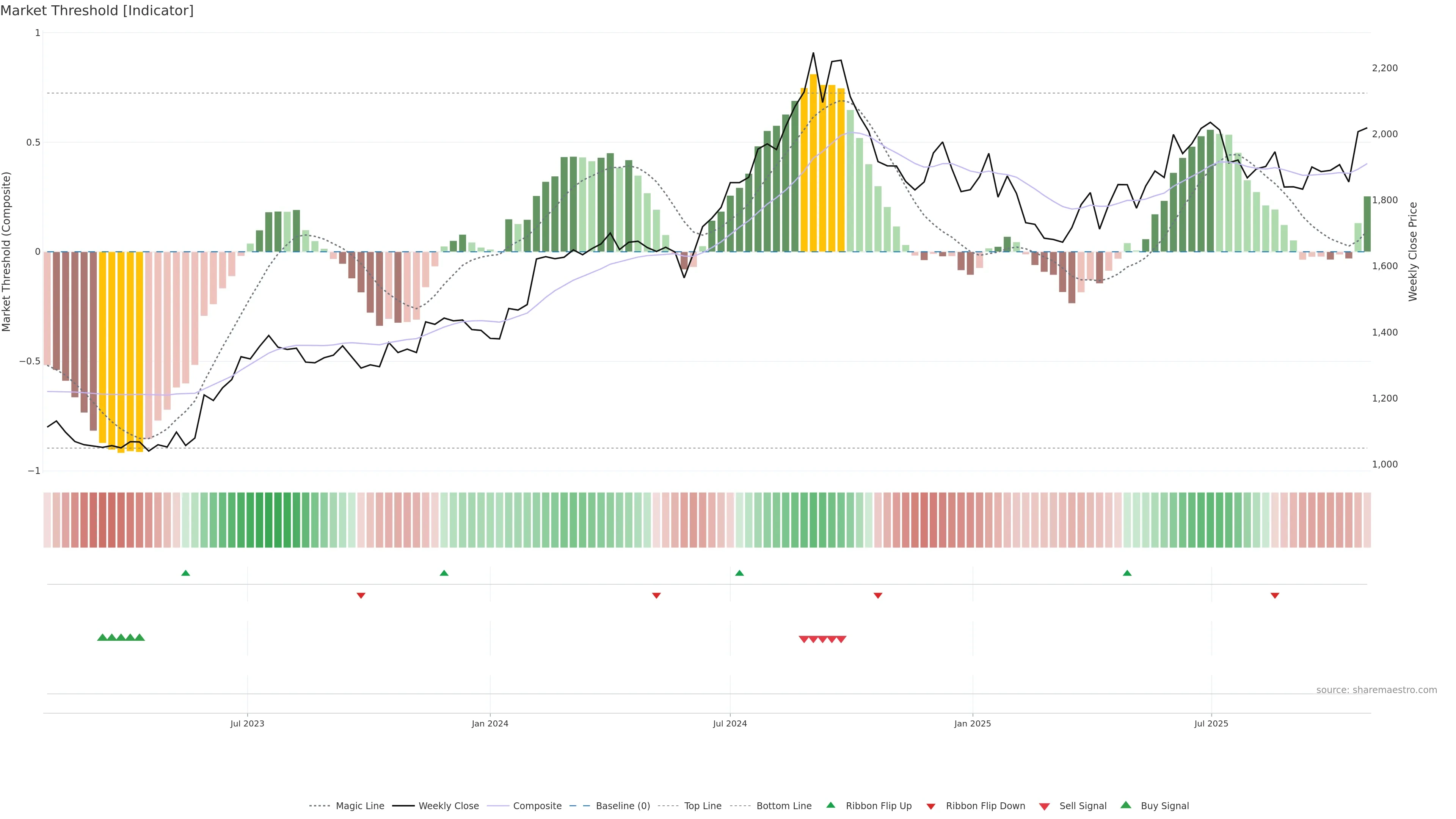
Task: Click the Buy Signal legend icon
Action: click(1126, 805)
